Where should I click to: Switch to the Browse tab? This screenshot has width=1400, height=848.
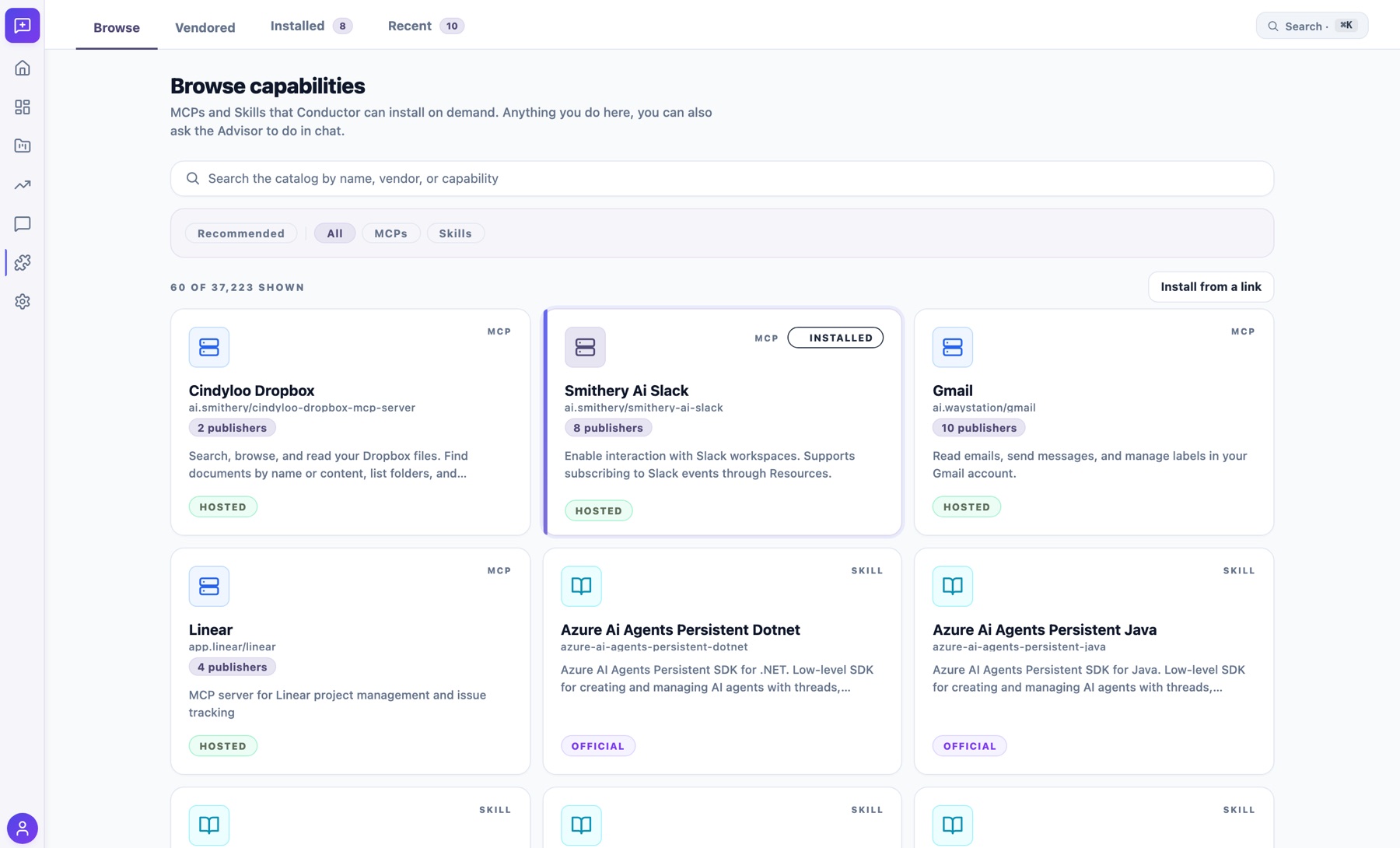[117, 27]
